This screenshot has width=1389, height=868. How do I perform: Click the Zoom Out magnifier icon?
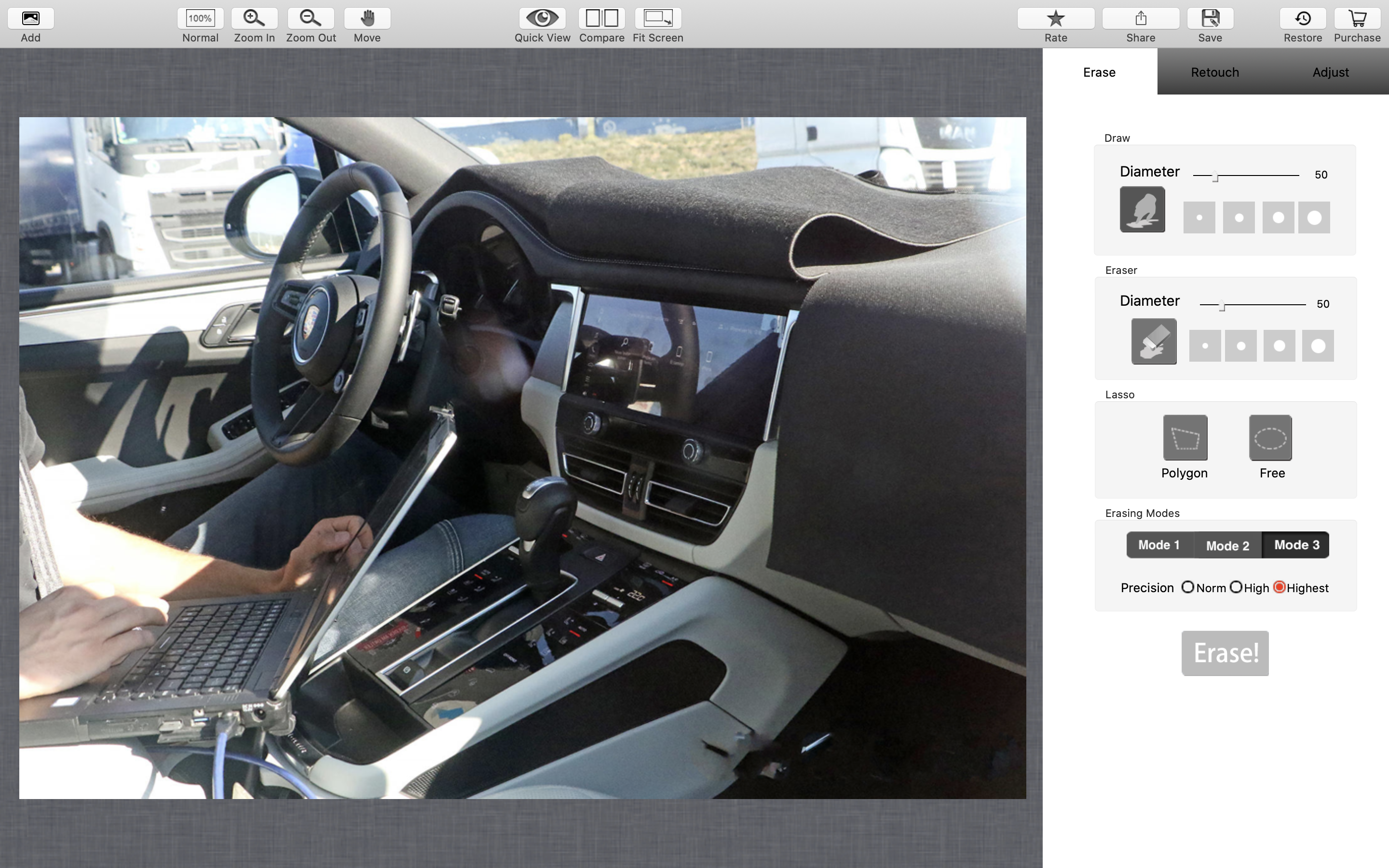311,18
